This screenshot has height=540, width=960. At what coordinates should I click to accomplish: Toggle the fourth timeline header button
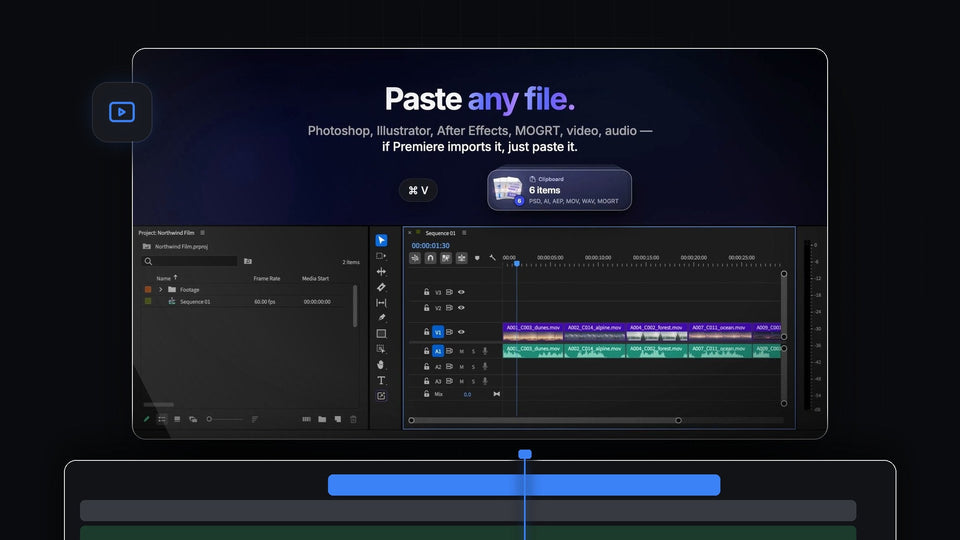(x=461, y=258)
